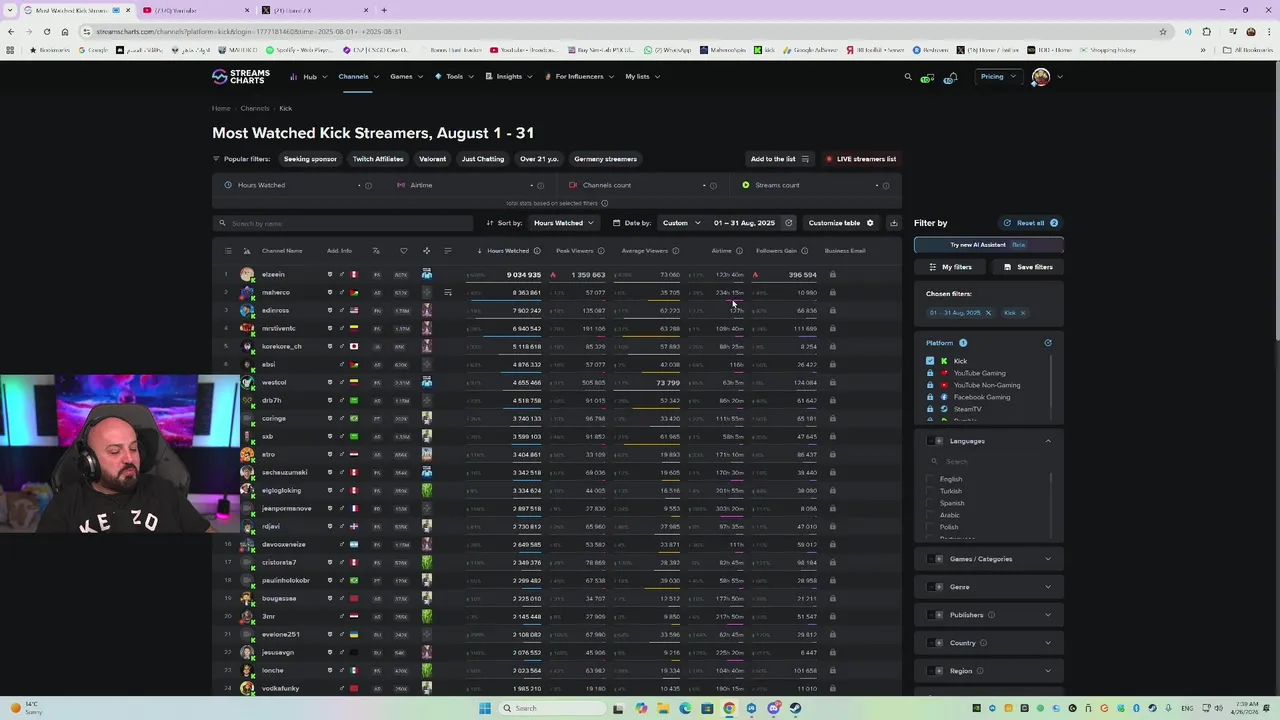Open the Streams Charts logo home link

coord(241,76)
